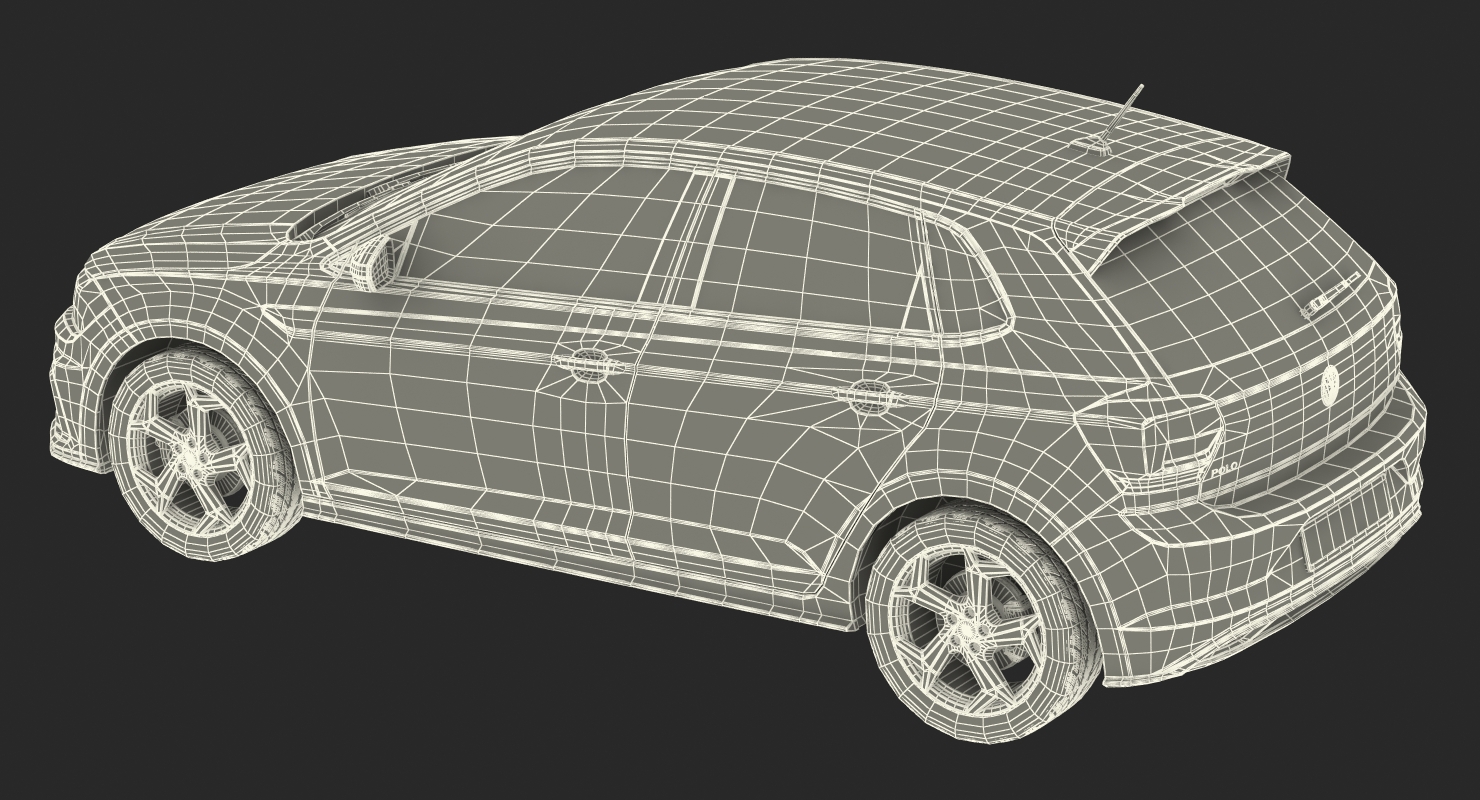Select the round logo emblem on tailgate
The height and width of the screenshot is (800, 1480).
coord(1329,384)
